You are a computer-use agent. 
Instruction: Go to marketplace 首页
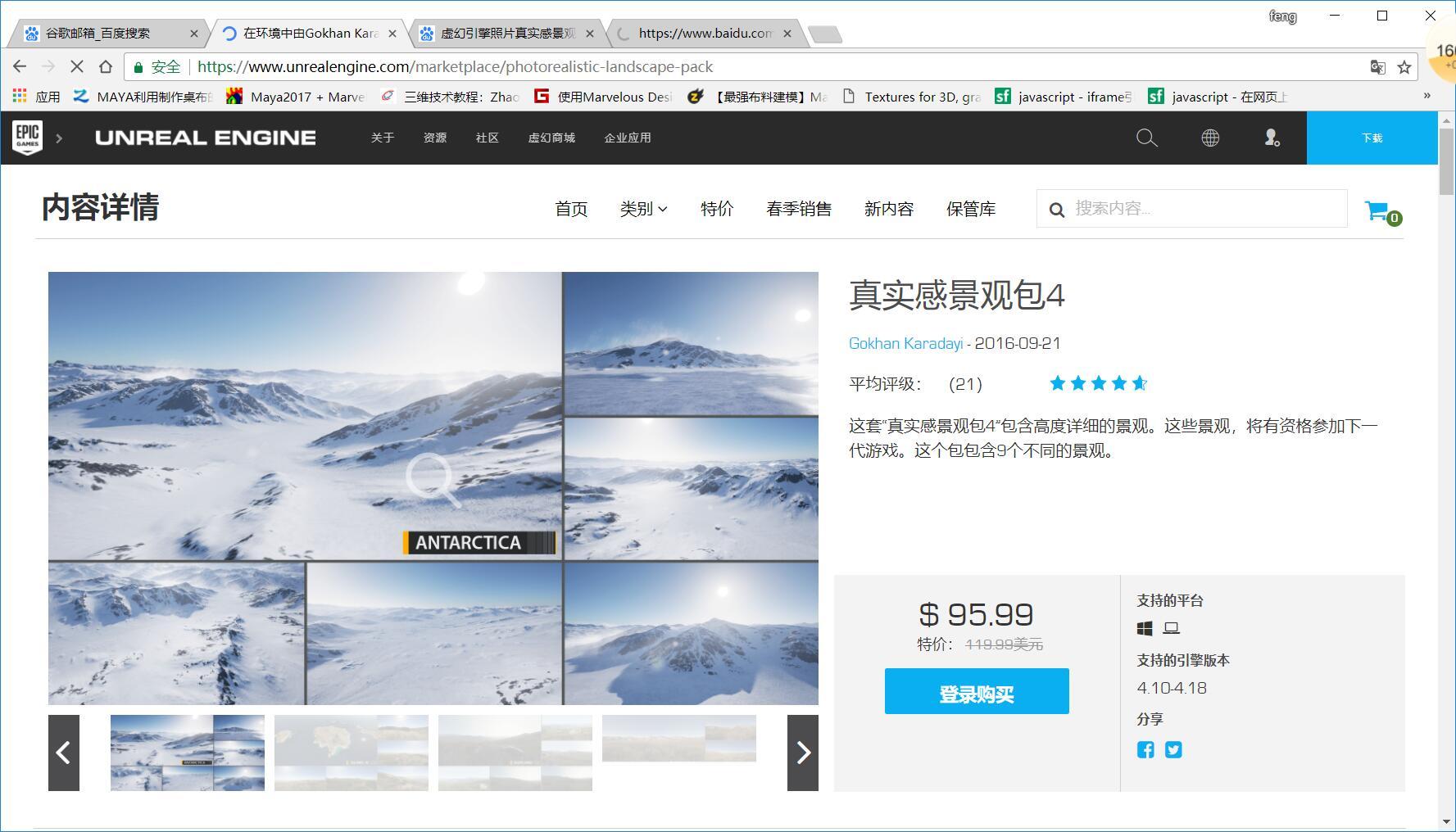(571, 209)
